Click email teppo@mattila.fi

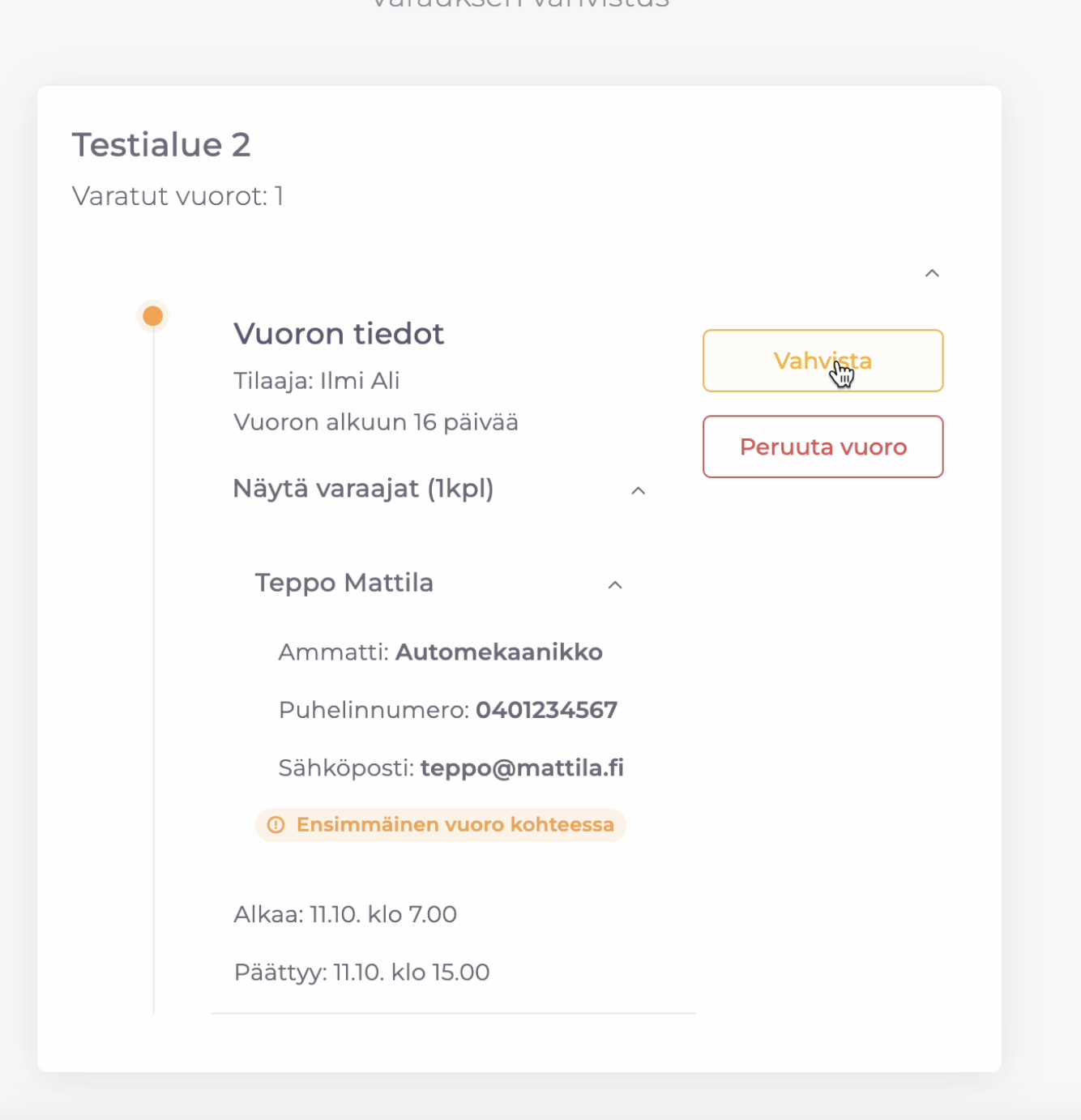point(522,767)
